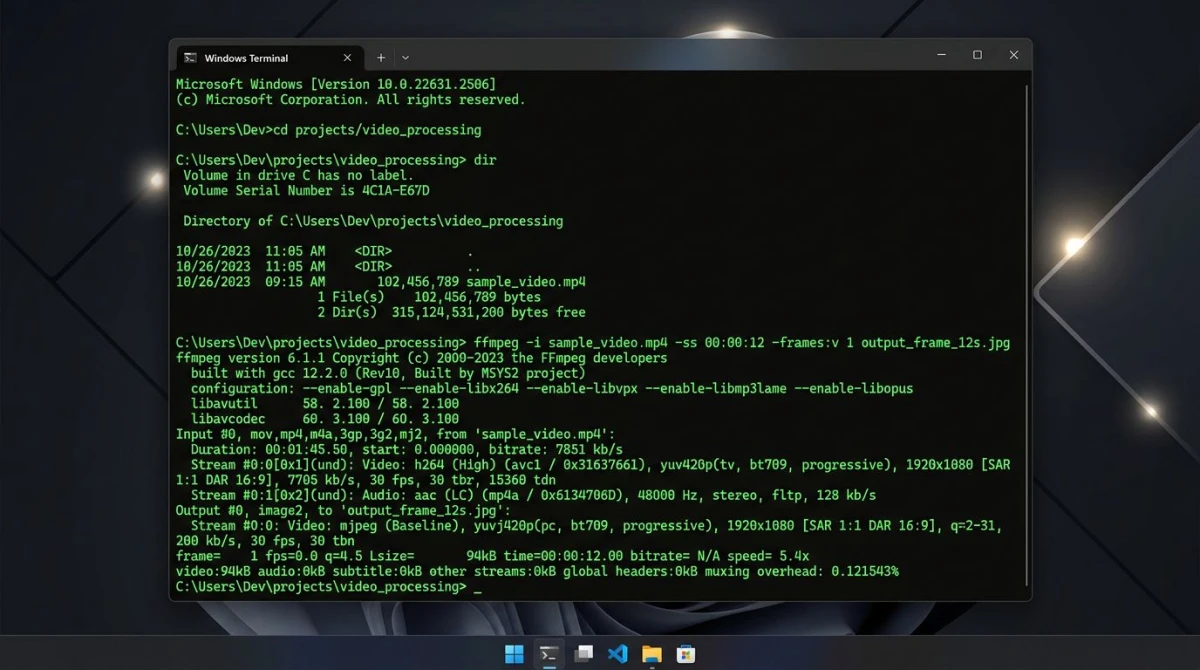Open Task View from the taskbar
The image size is (1200, 670).
583,654
